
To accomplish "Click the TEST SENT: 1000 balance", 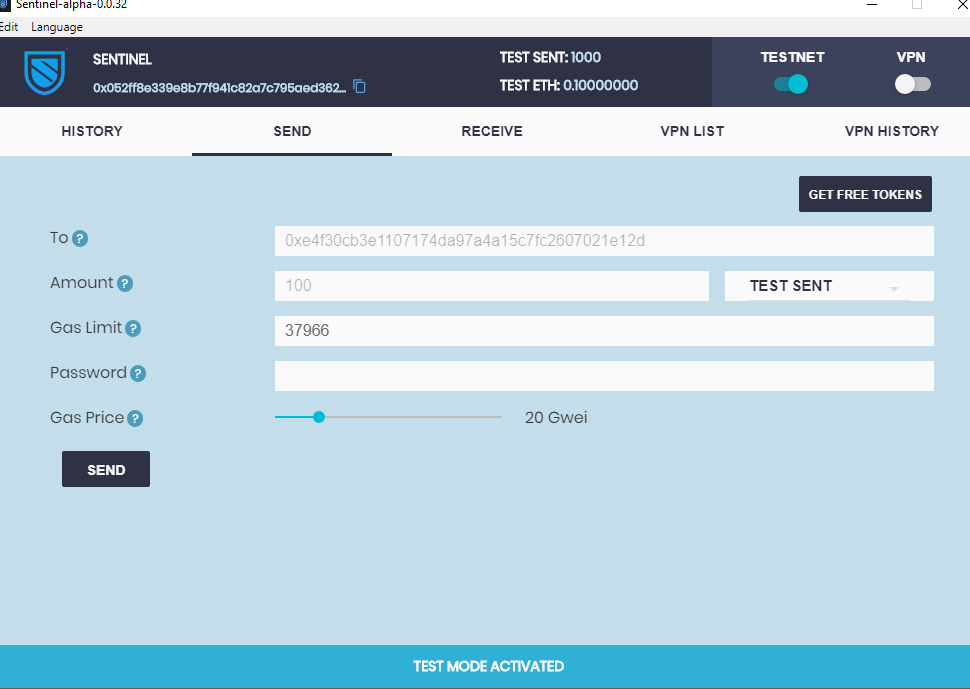I will point(550,58).
